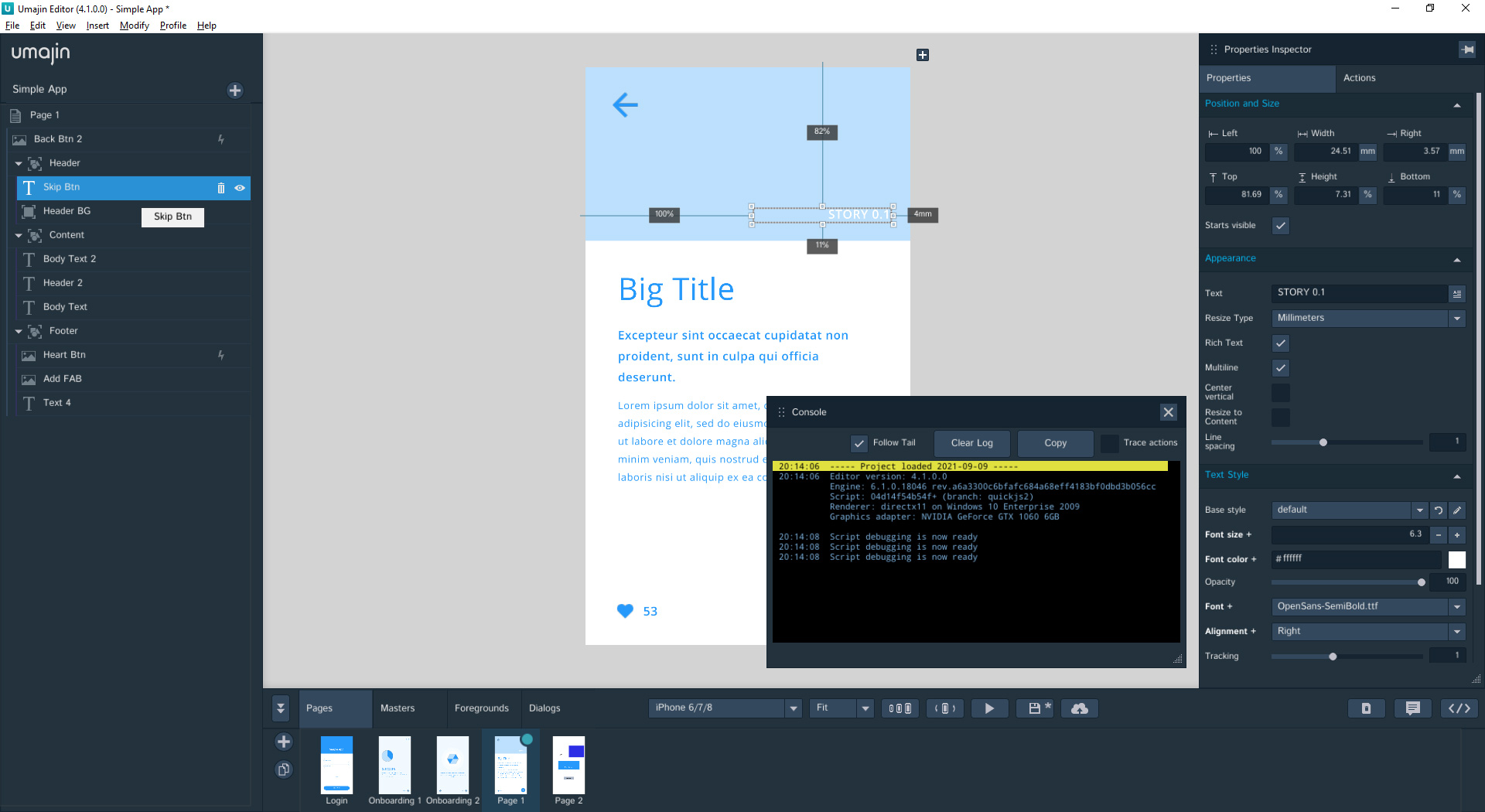Enable the Trace actions checkbox
The image size is (1485, 812).
(1109, 443)
